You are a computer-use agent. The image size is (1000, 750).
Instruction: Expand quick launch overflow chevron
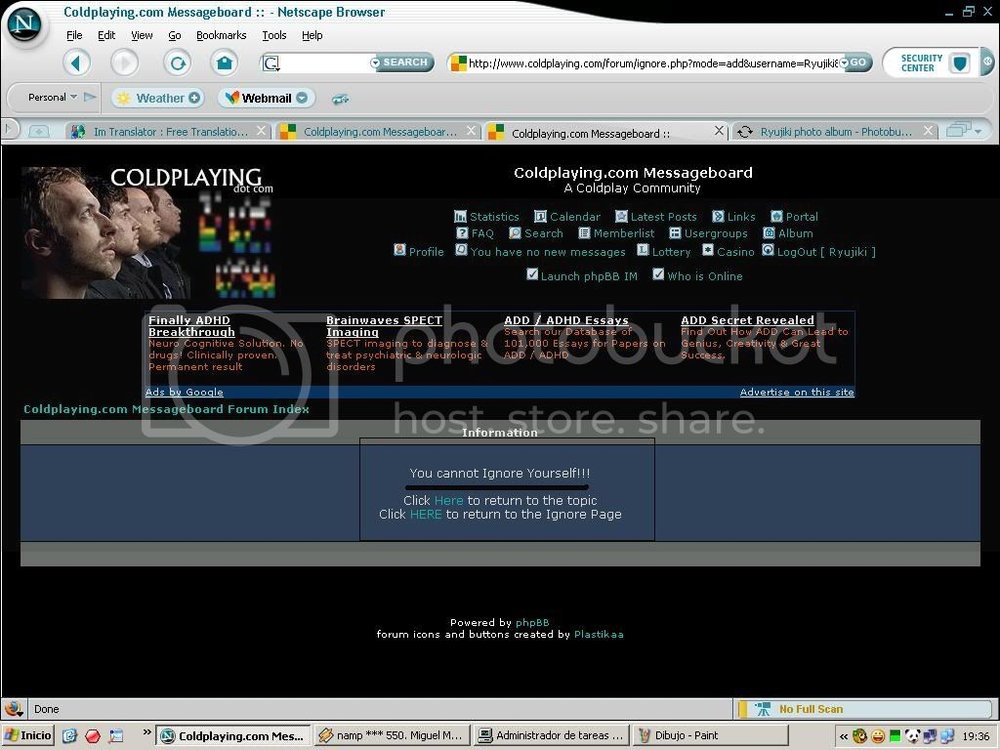tap(147, 732)
